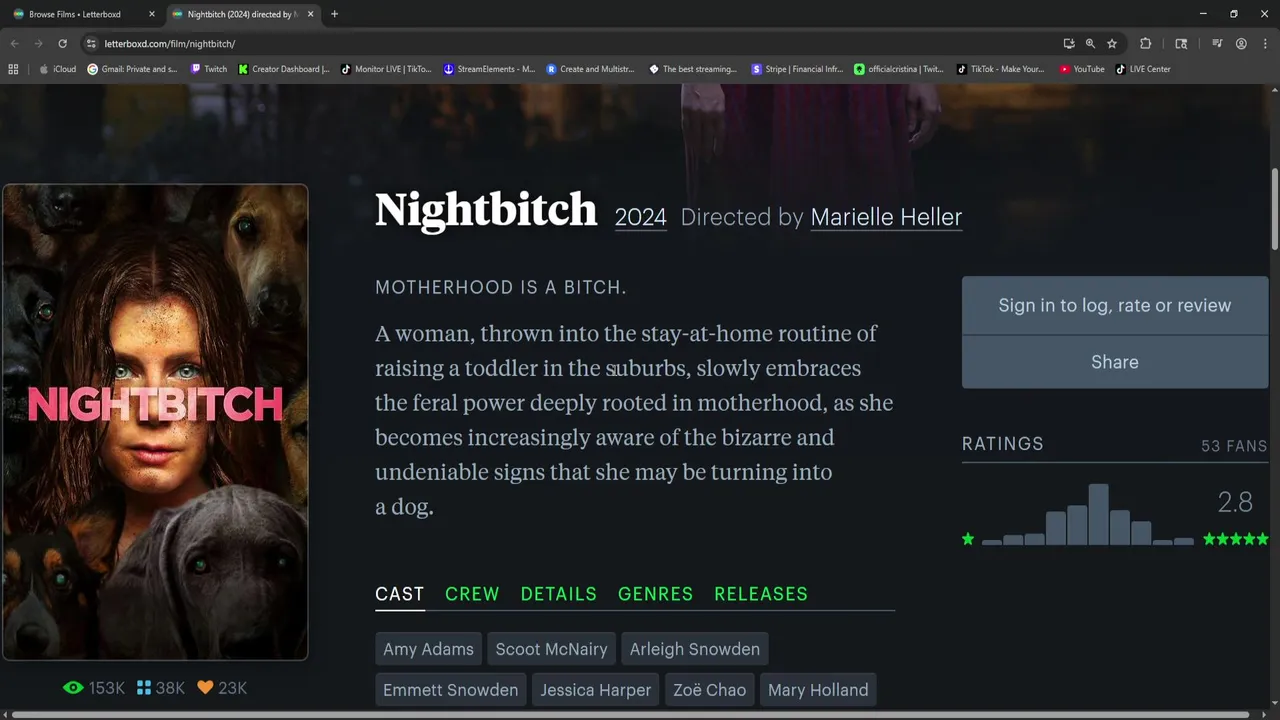Open Jessica Harper cast link
Viewport: 1280px width, 720px height.
pos(596,690)
